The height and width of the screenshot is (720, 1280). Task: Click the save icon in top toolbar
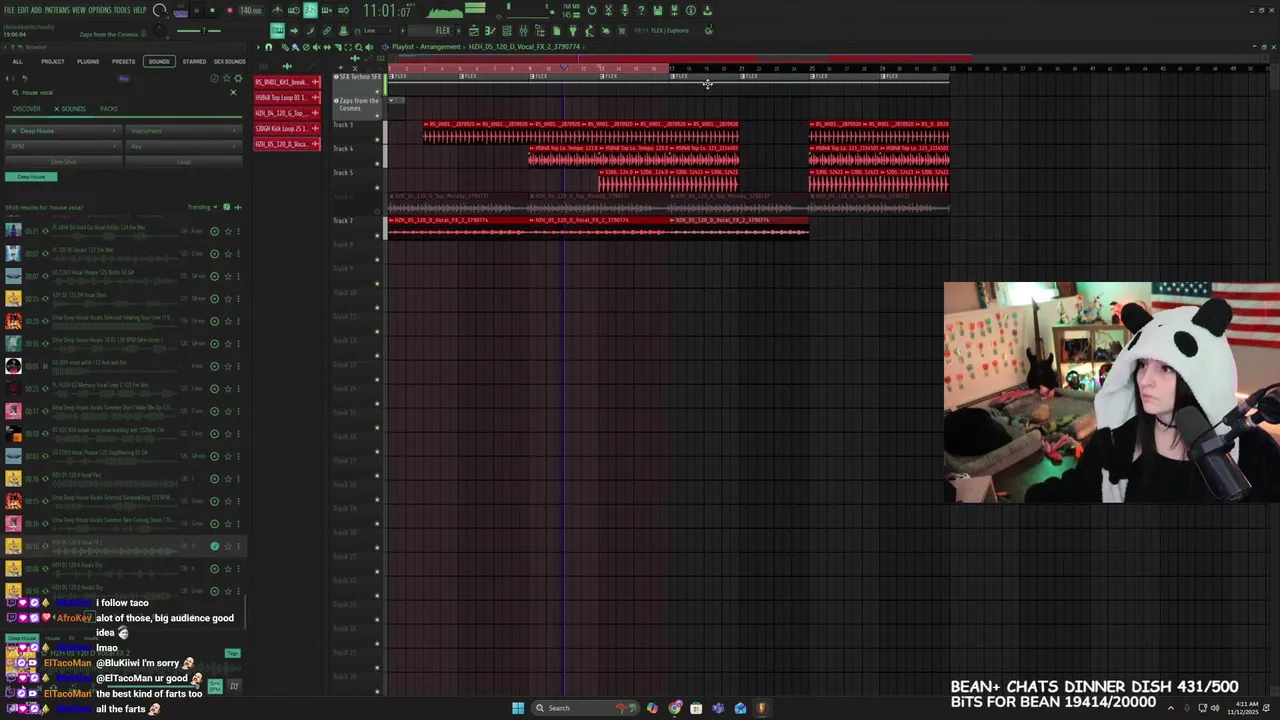657,10
